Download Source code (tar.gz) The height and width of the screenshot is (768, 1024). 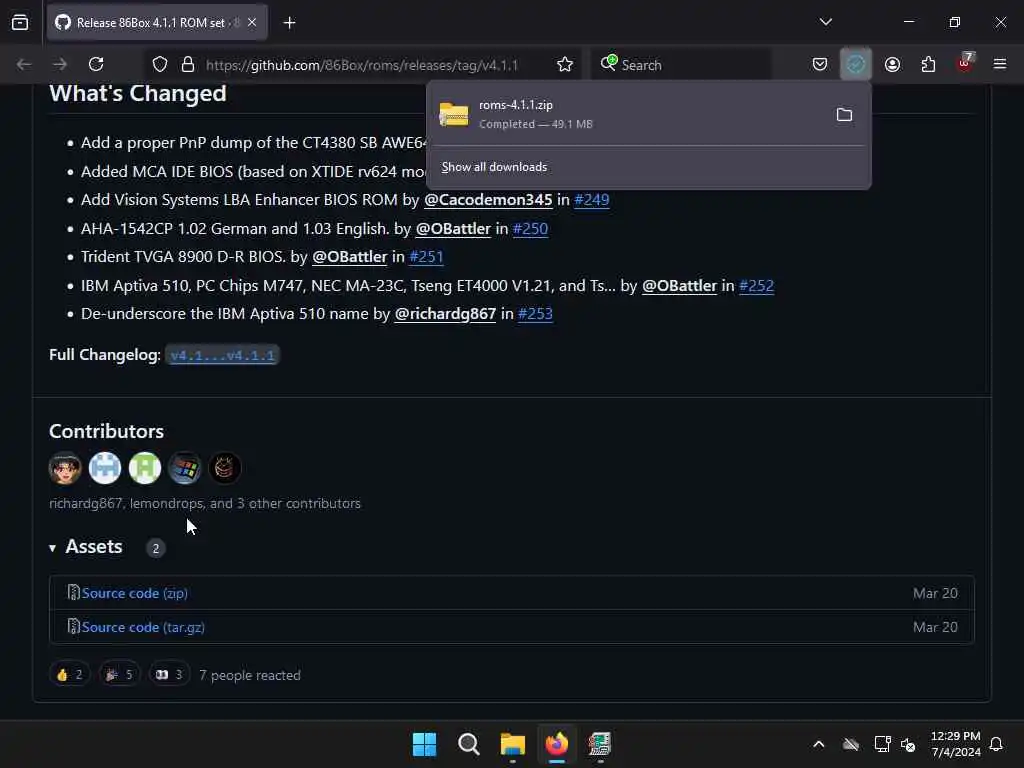tap(143, 627)
